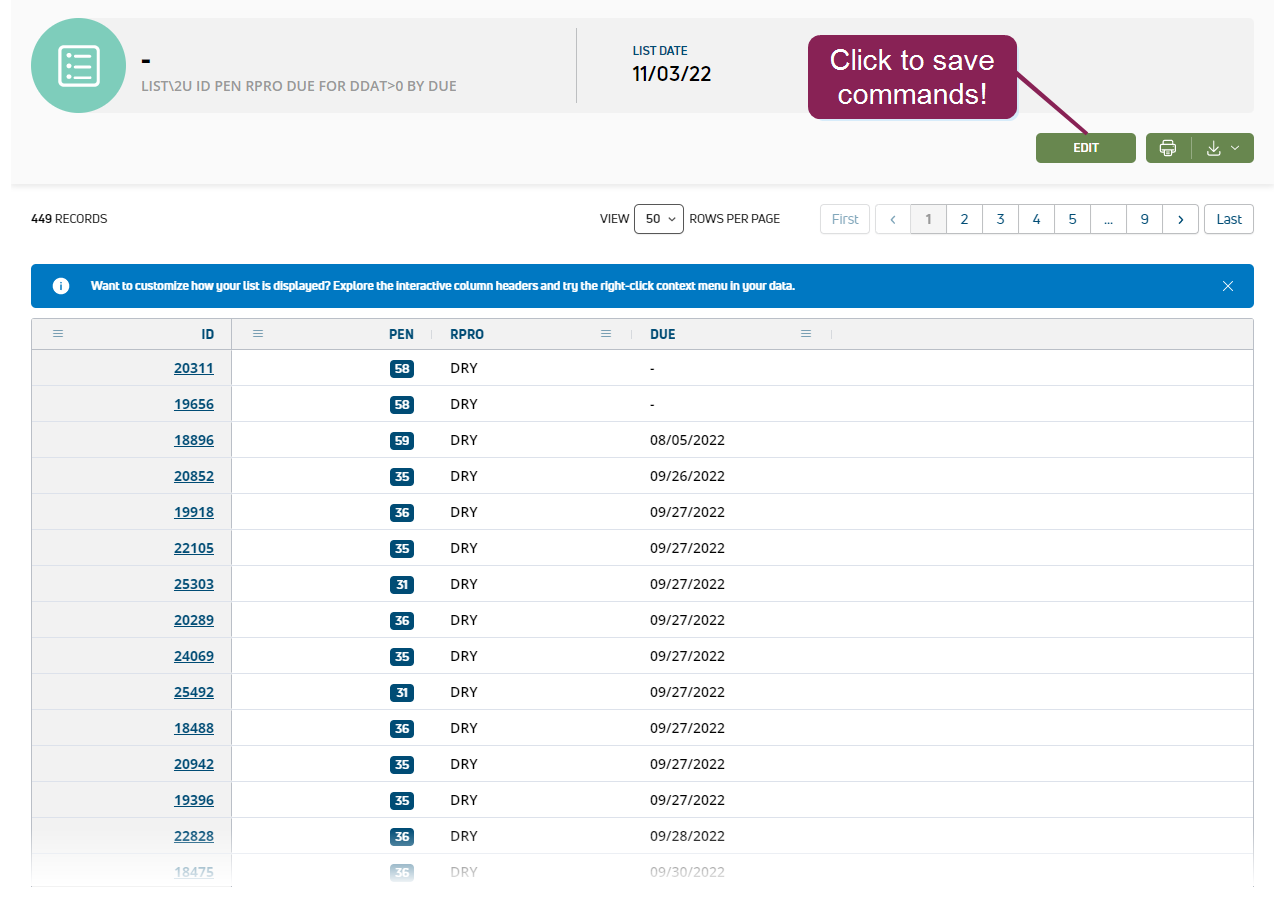Open the PEN column menu icon
1286x898 pixels.
[x=258, y=334]
